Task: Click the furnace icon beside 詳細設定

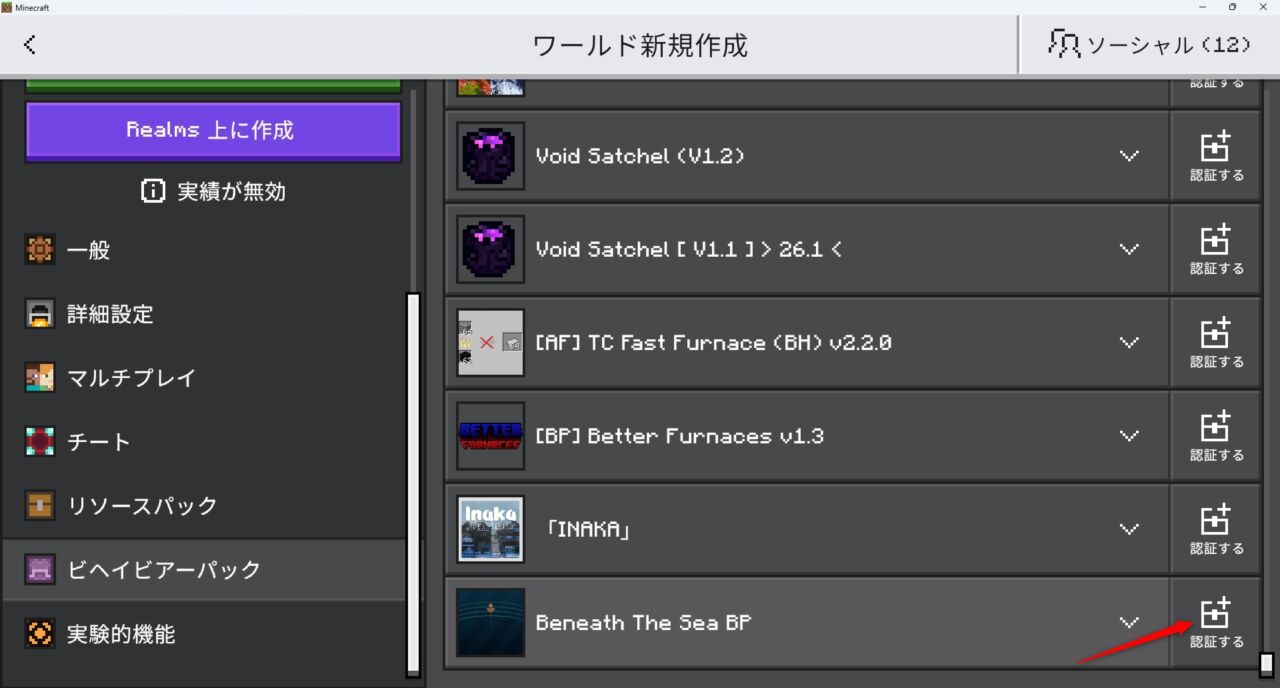Action: [40, 314]
